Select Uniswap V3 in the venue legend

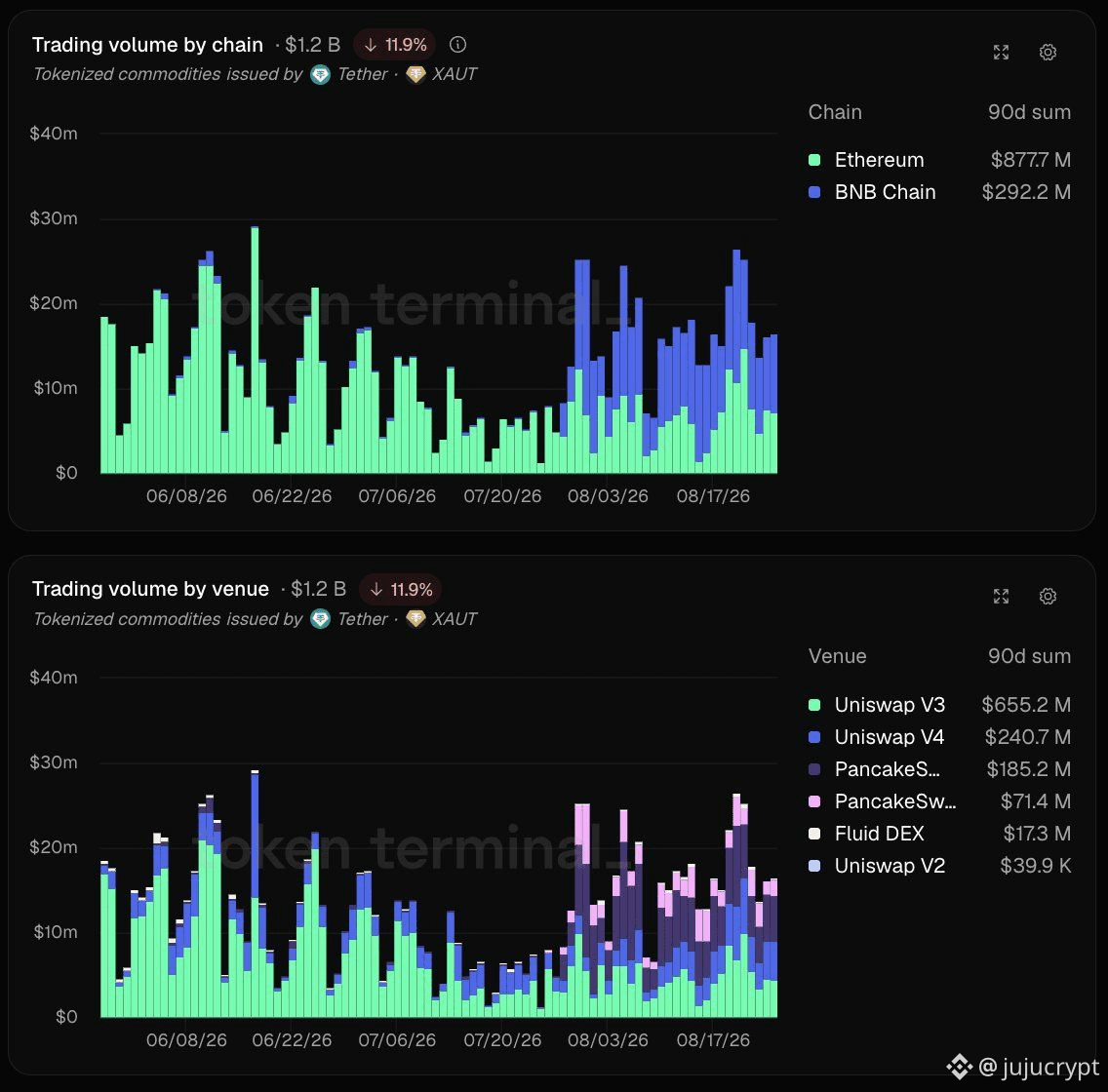coord(890,705)
